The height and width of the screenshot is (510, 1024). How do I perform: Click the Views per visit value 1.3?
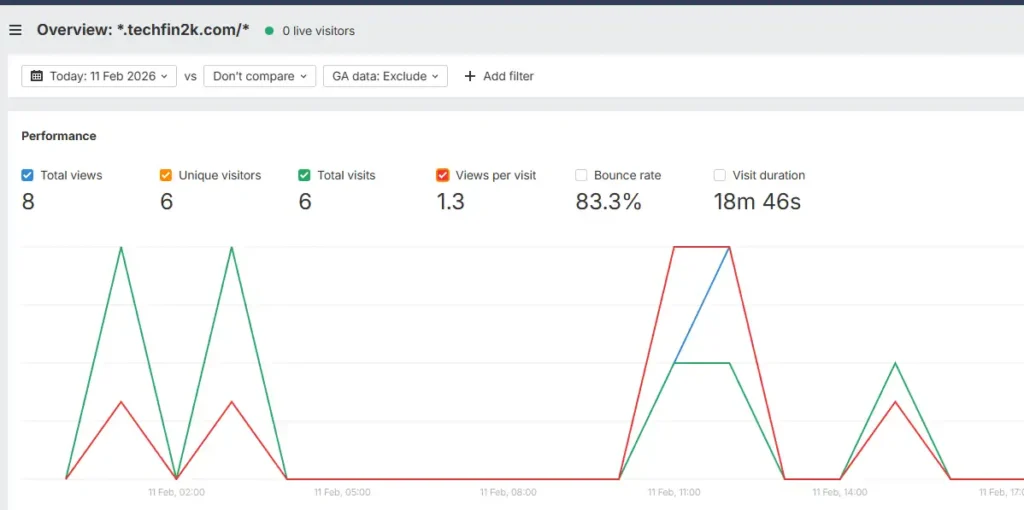451,202
